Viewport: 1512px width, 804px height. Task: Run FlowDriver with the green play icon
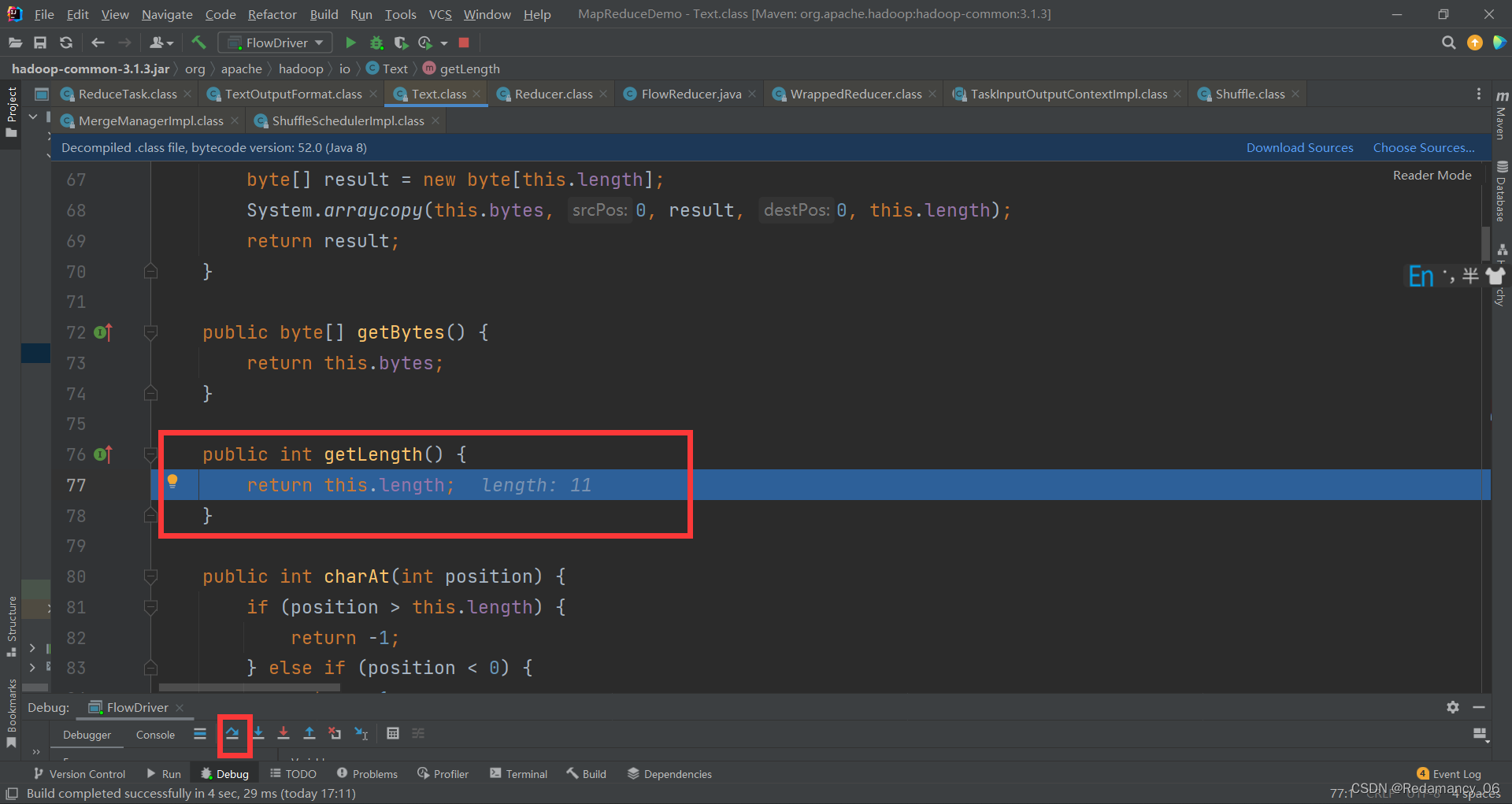pyautogui.click(x=351, y=43)
